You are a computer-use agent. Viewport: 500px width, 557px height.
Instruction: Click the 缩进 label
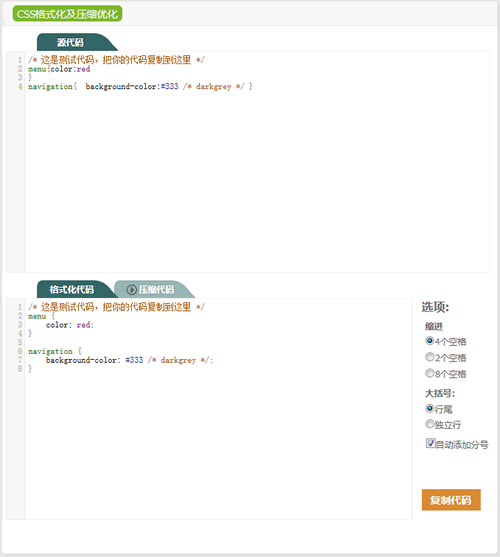point(434,326)
